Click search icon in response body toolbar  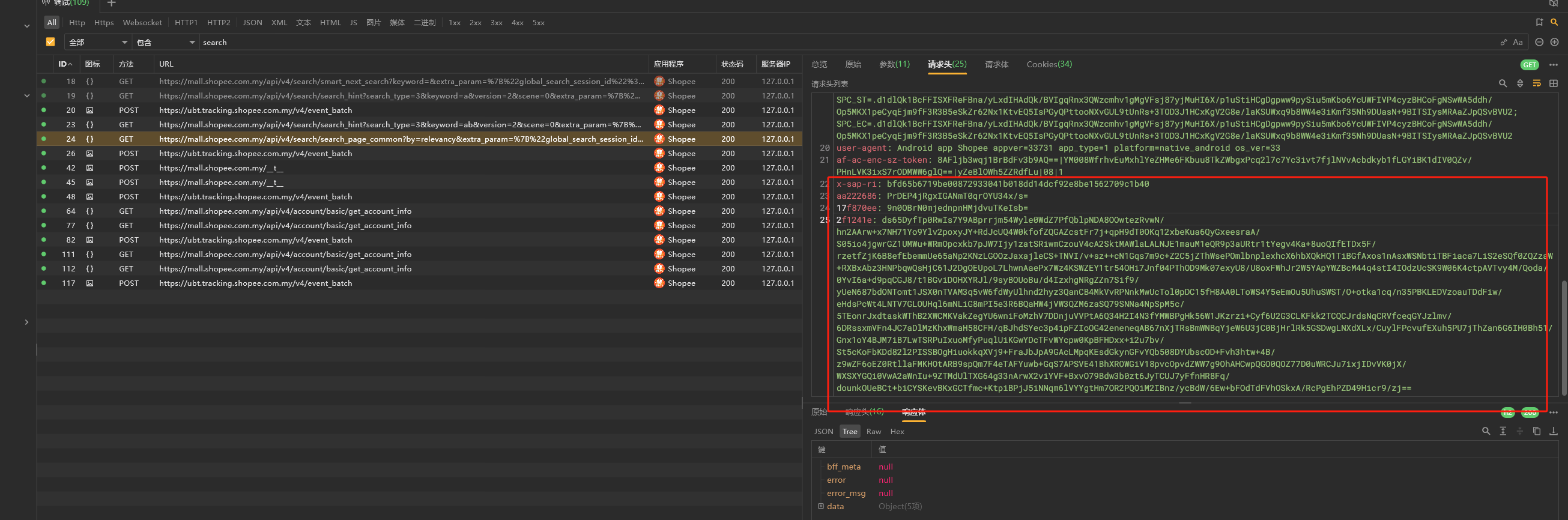1486,431
